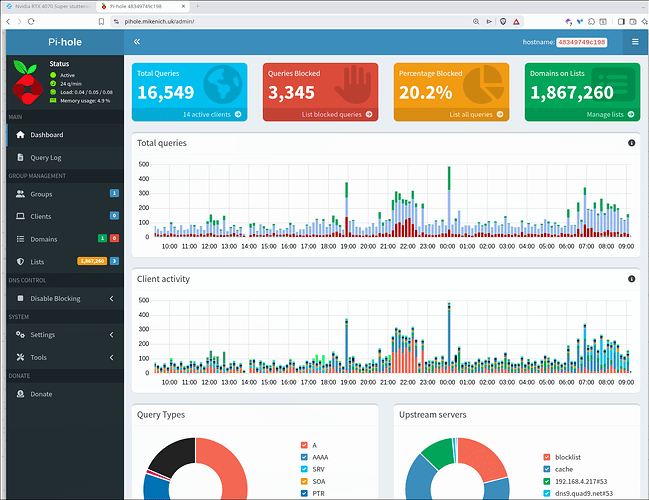Click the browser back arrow
649x500 pixels.
(x=8, y=22)
